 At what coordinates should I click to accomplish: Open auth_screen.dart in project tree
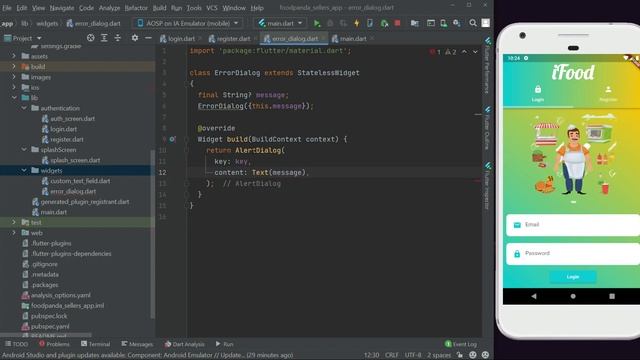tap(68, 118)
